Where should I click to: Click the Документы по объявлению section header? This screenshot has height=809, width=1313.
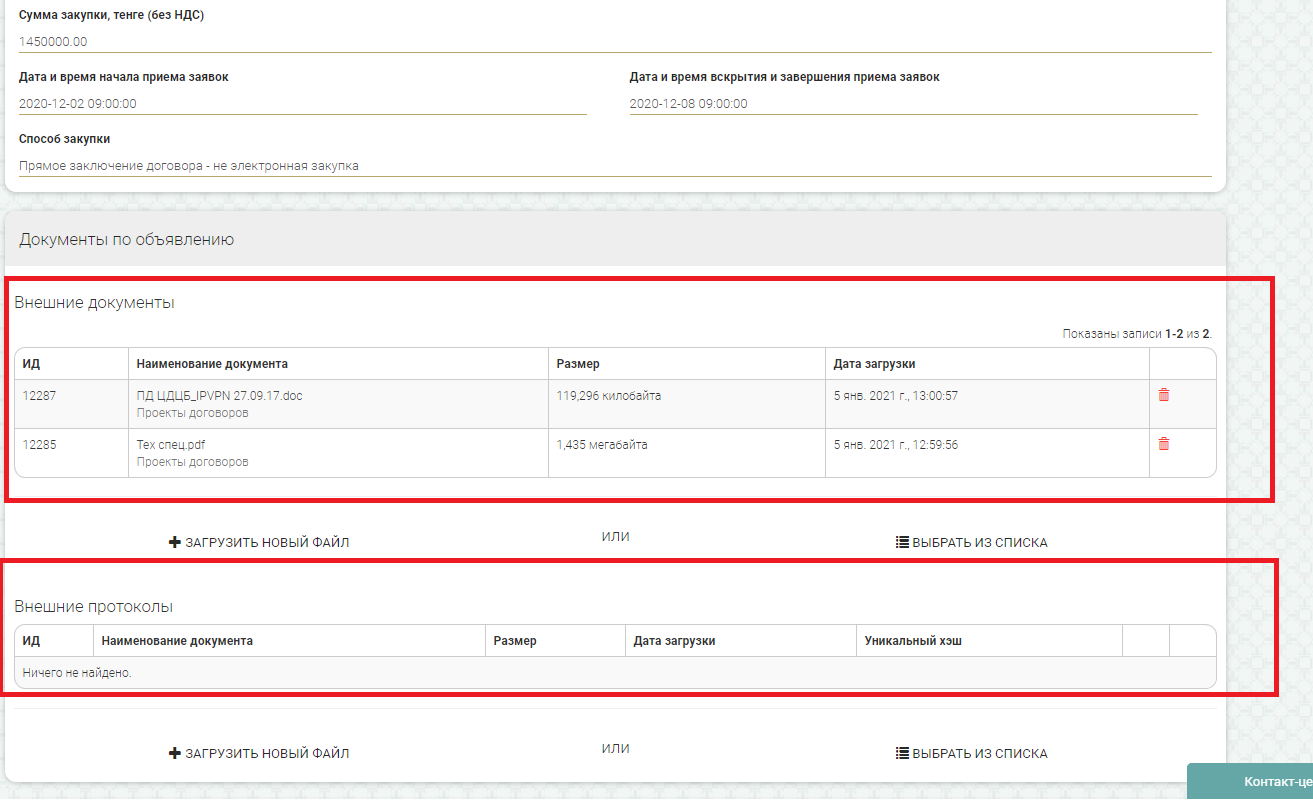tap(126, 240)
